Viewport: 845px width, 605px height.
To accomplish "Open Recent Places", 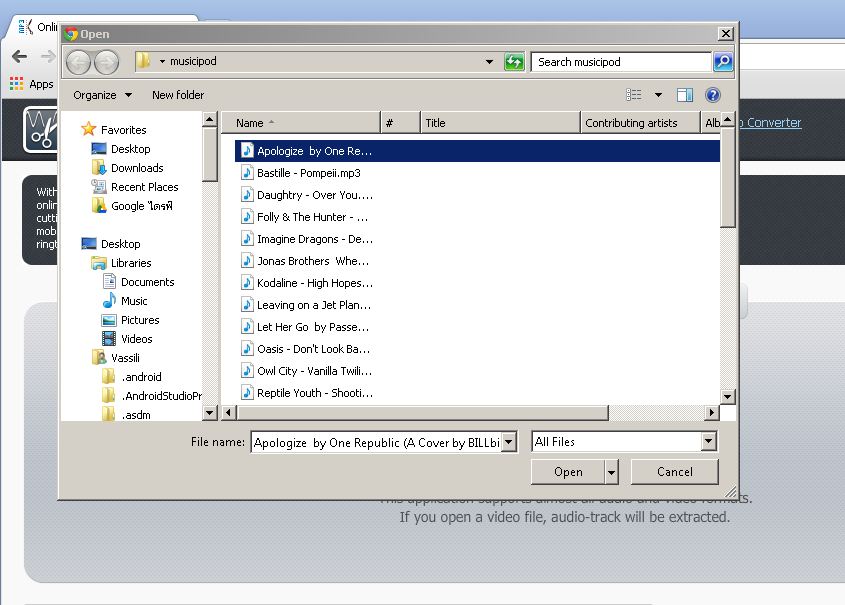I will click(135, 187).
